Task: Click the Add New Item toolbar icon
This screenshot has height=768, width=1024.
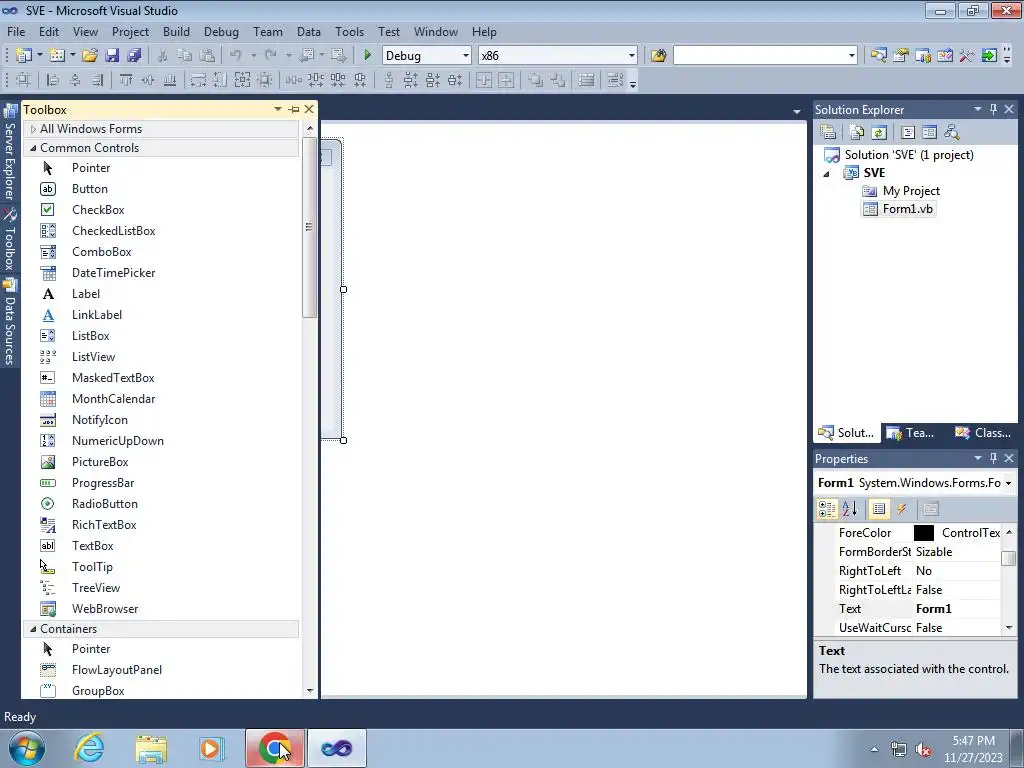Action: pos(57,56)
